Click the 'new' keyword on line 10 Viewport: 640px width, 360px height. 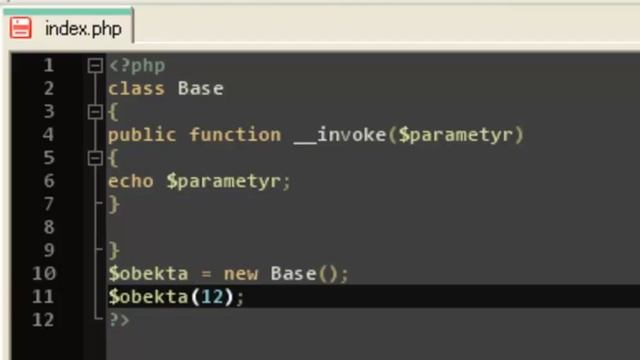(241, 274)
